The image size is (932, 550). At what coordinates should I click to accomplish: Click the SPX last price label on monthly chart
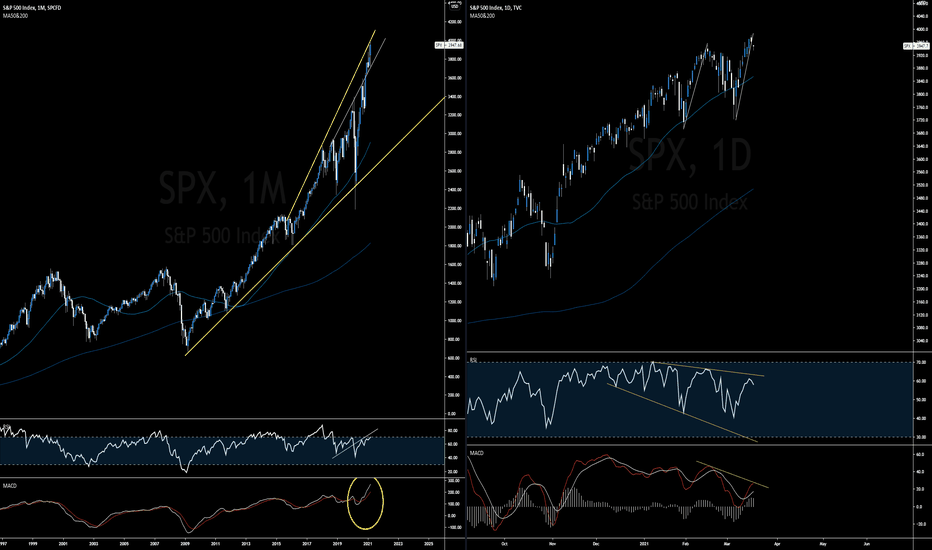(449, 45)
